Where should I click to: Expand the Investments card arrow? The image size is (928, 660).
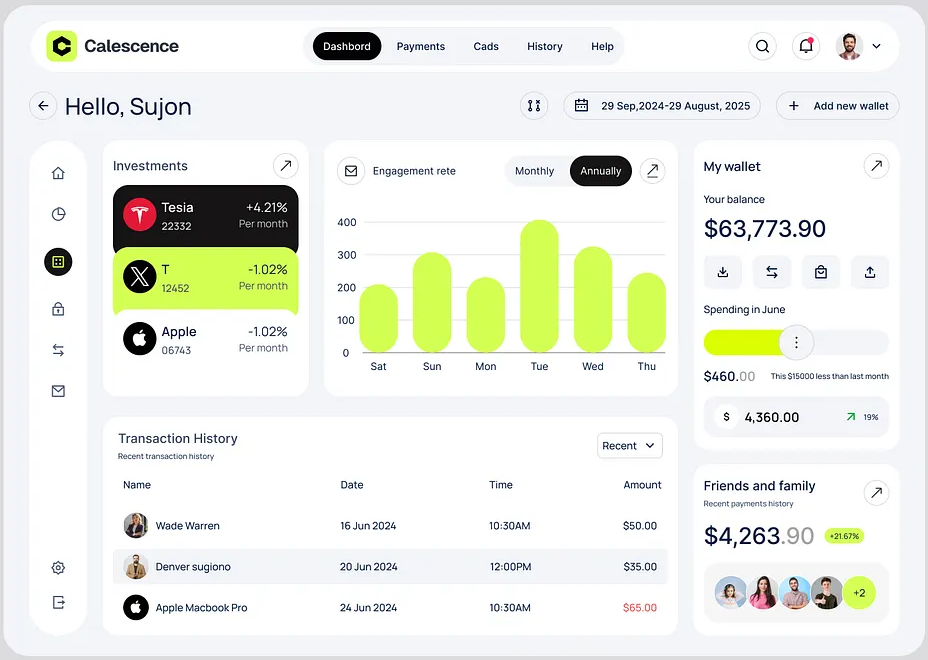[x=286, y=166]
